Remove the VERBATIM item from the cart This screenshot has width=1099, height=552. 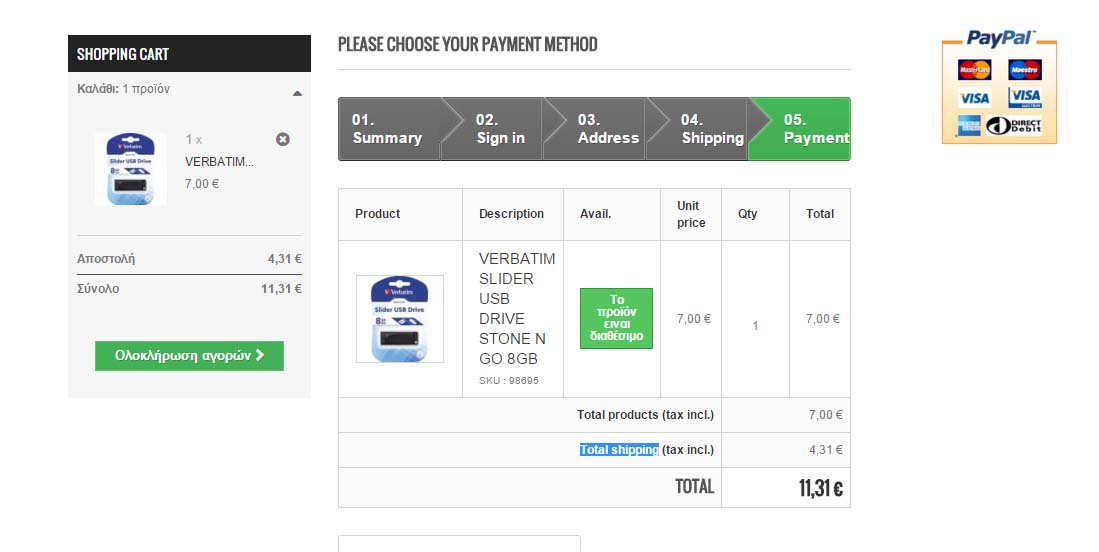click(x=283, y=139)
